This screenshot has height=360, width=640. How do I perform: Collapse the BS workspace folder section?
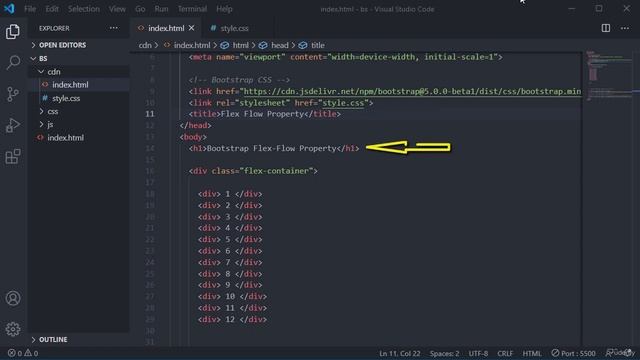(x=43, y=58)
